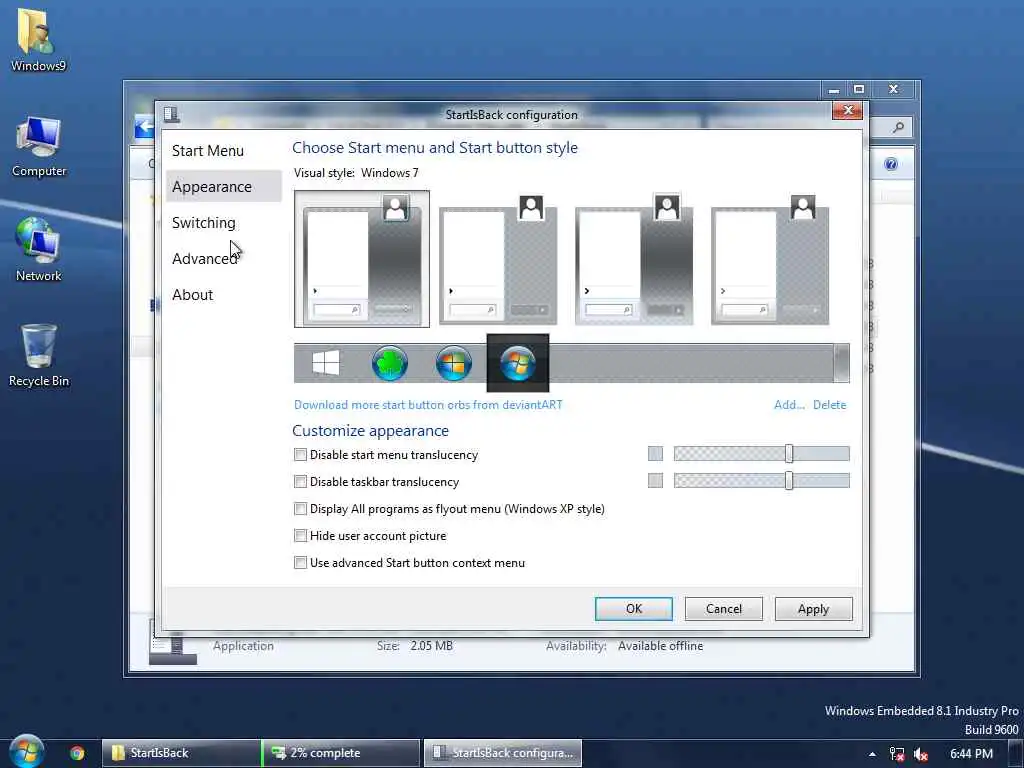The image size is (1024, 768).
Task: Check Display All programs as flyout menu
Action: pos(300,508)
